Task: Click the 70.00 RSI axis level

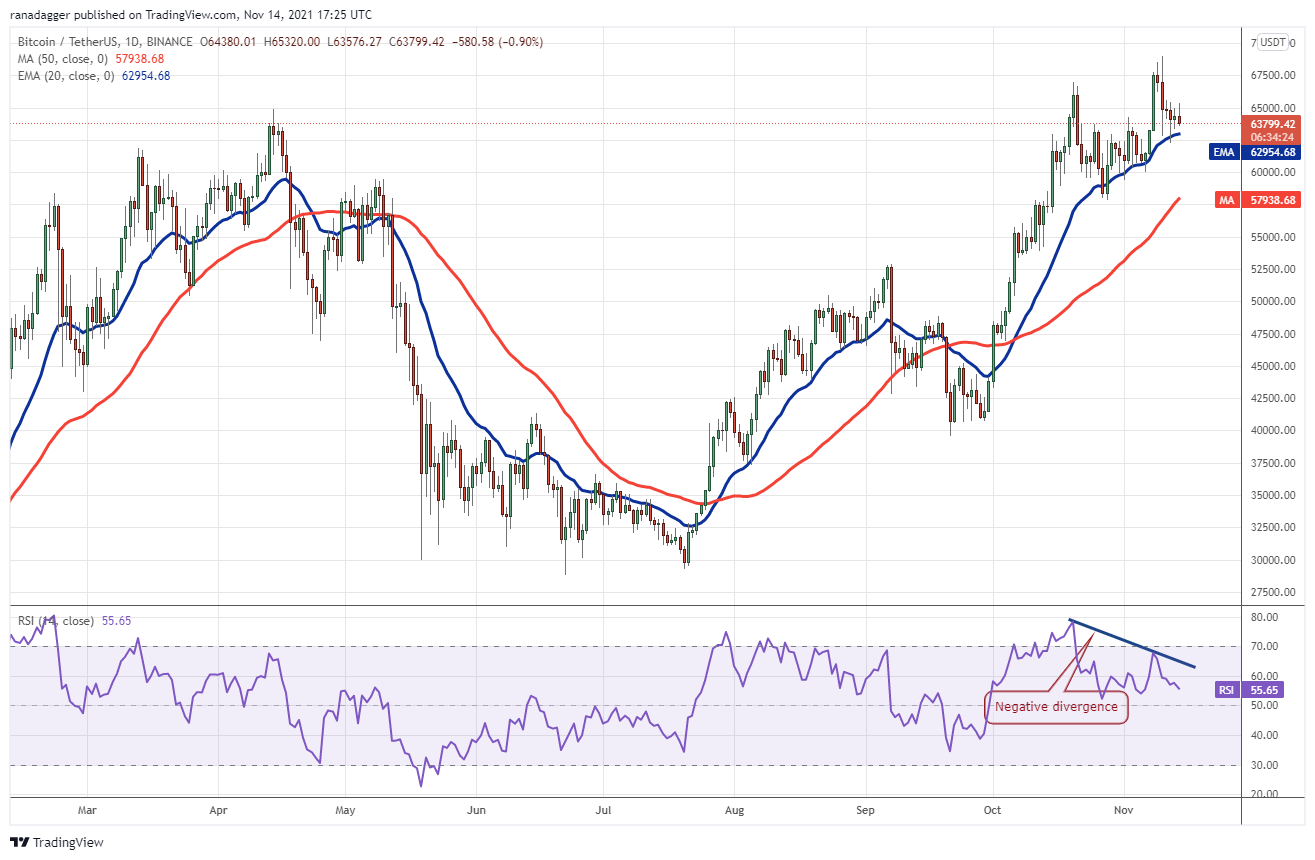Action: 1263,647
